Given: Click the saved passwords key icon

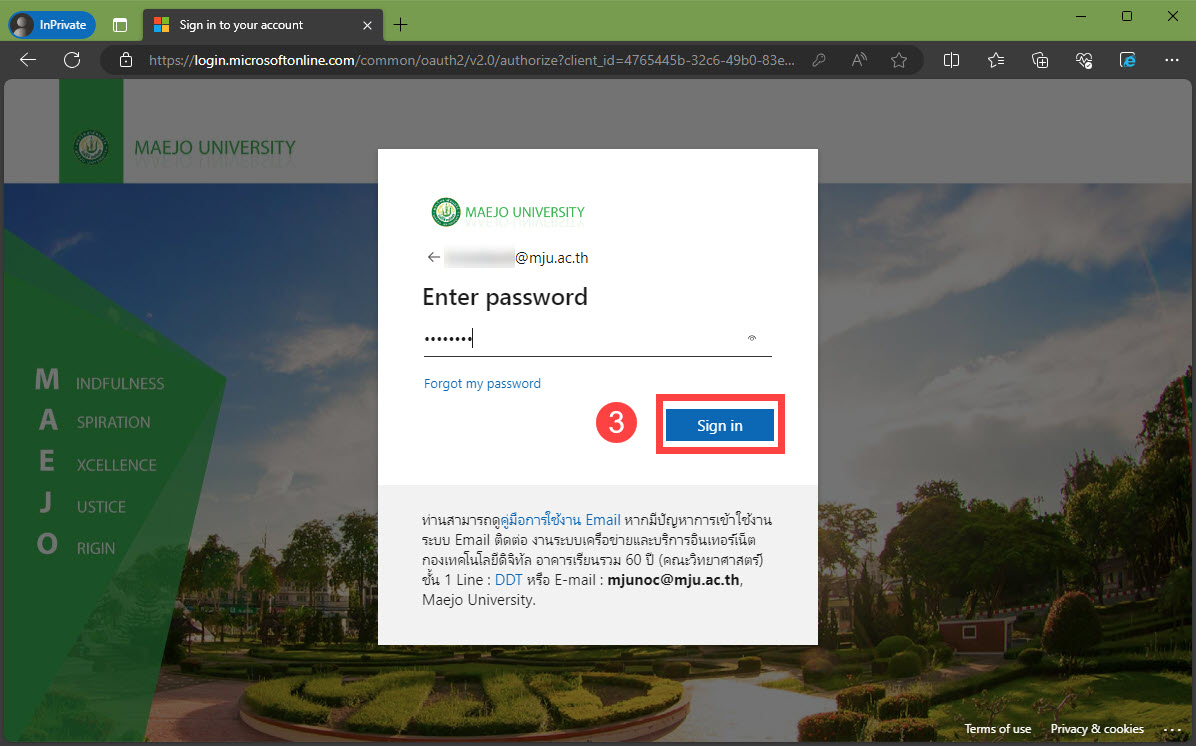Looking at the screenshot, I should coord(819,60).
